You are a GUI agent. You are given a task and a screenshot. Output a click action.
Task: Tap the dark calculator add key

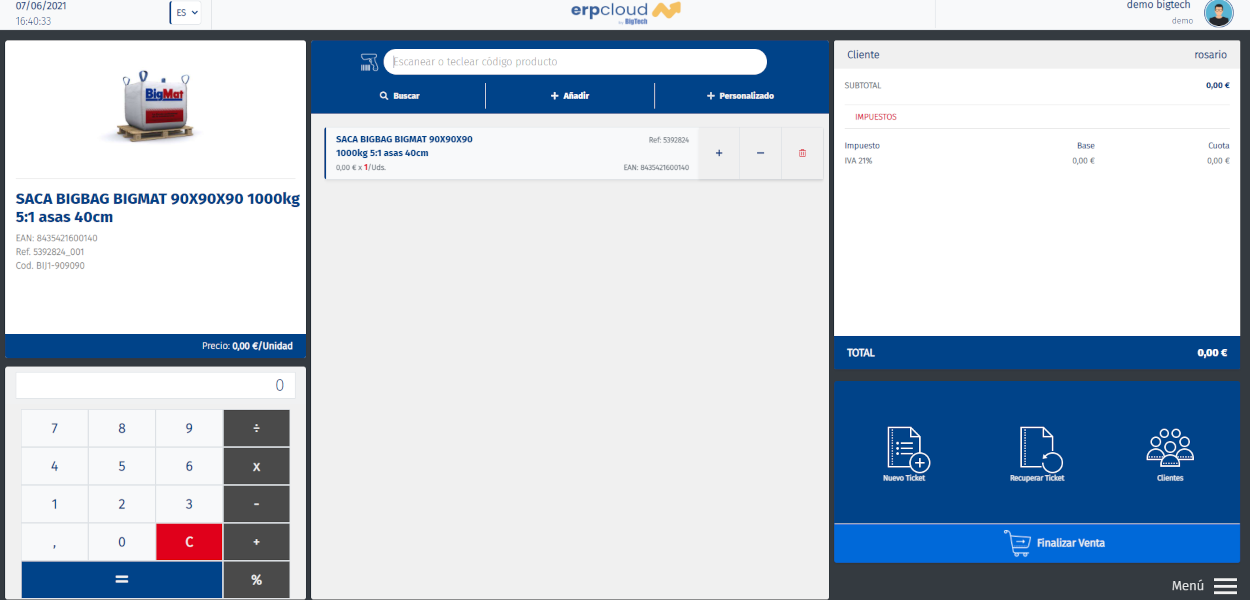tap(256, 542)
